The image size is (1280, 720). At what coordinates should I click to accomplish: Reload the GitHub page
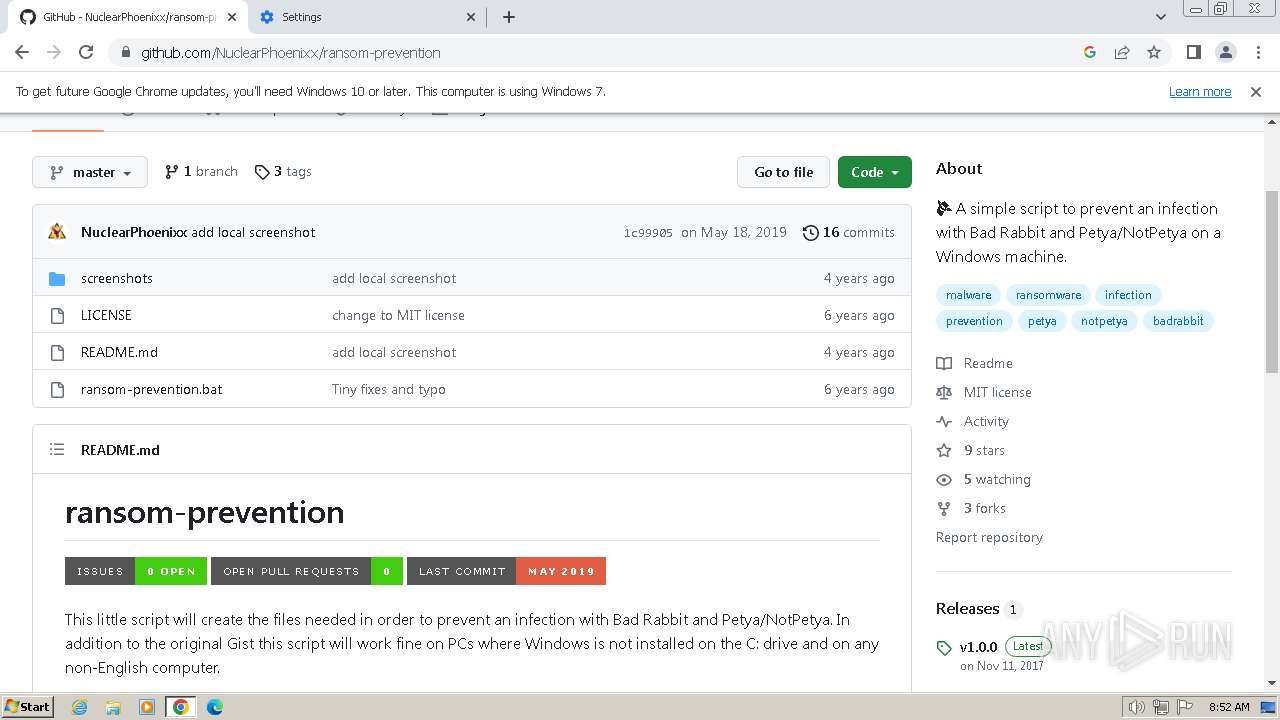[86, 52]
